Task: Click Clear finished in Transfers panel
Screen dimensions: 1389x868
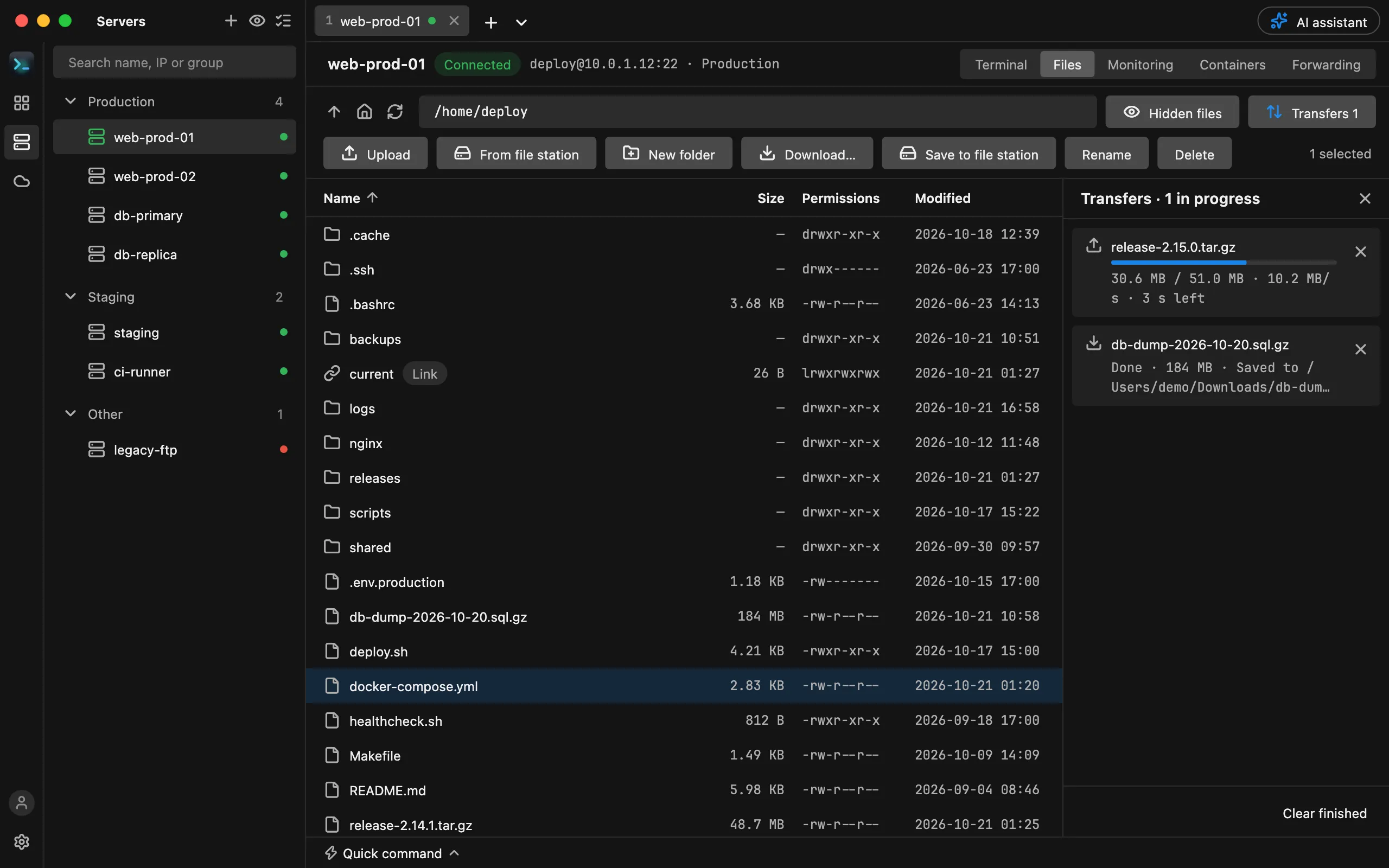Action: pos(1324,813)
